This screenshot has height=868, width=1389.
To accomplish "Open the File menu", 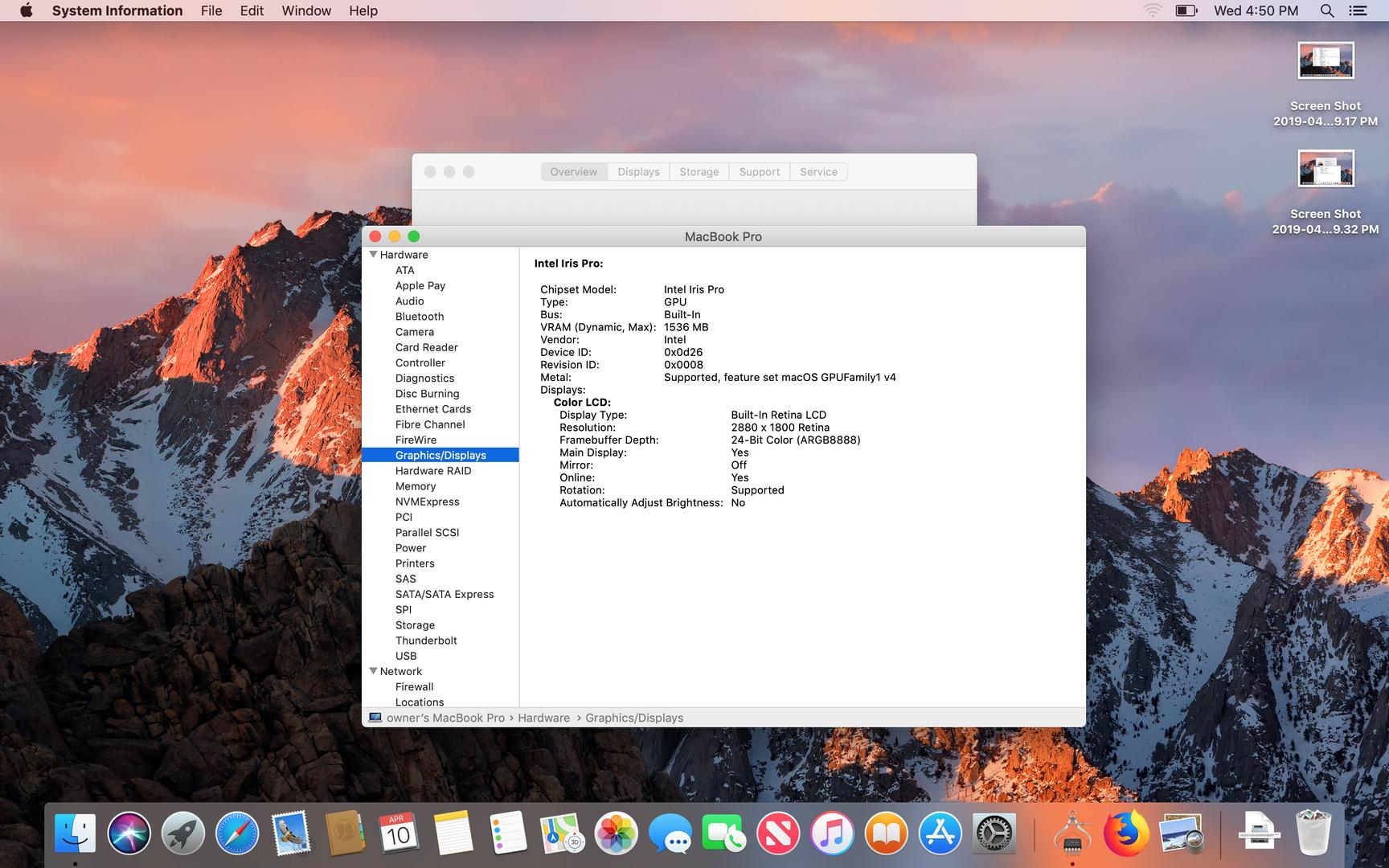I will pos(211,10).
